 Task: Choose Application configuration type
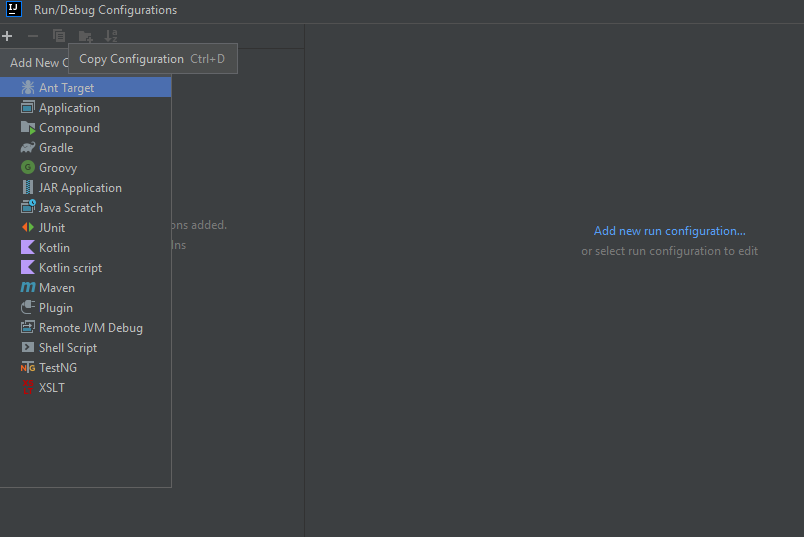[x=86, y=107]
